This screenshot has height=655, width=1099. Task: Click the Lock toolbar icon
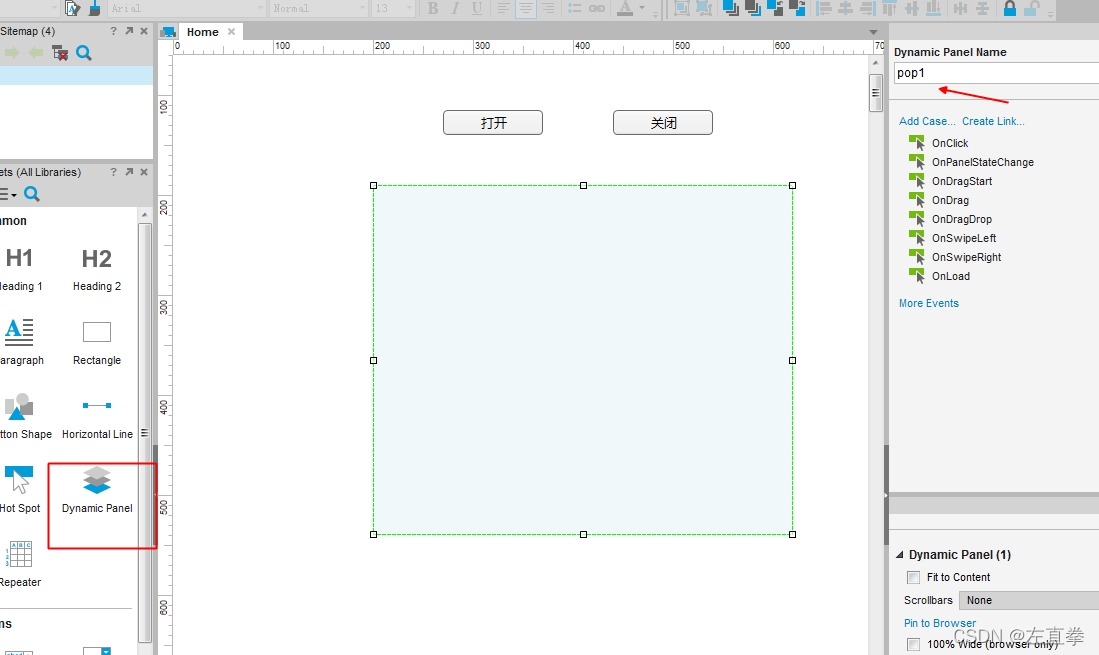1009,8
